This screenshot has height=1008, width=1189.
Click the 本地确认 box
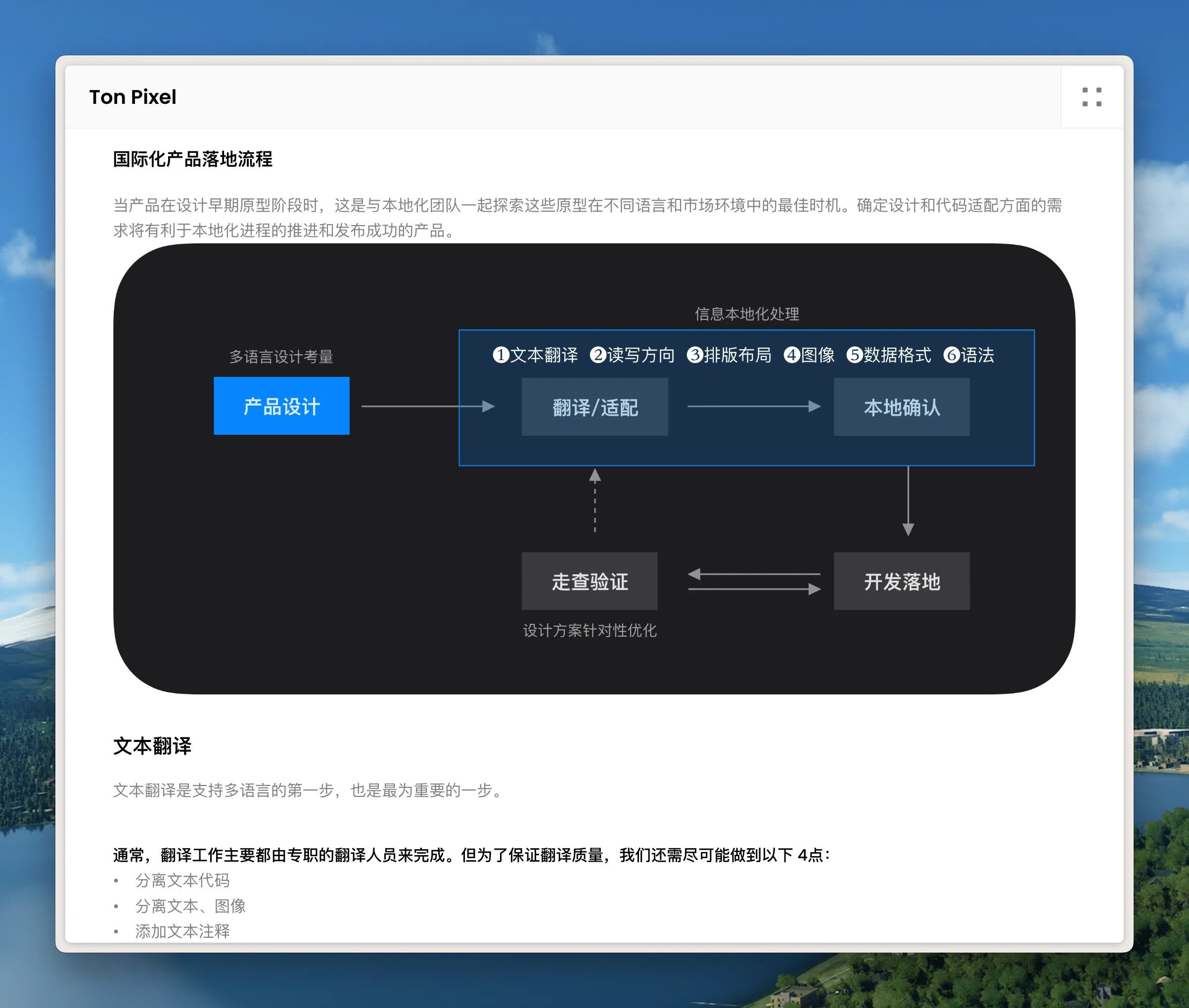901,407
